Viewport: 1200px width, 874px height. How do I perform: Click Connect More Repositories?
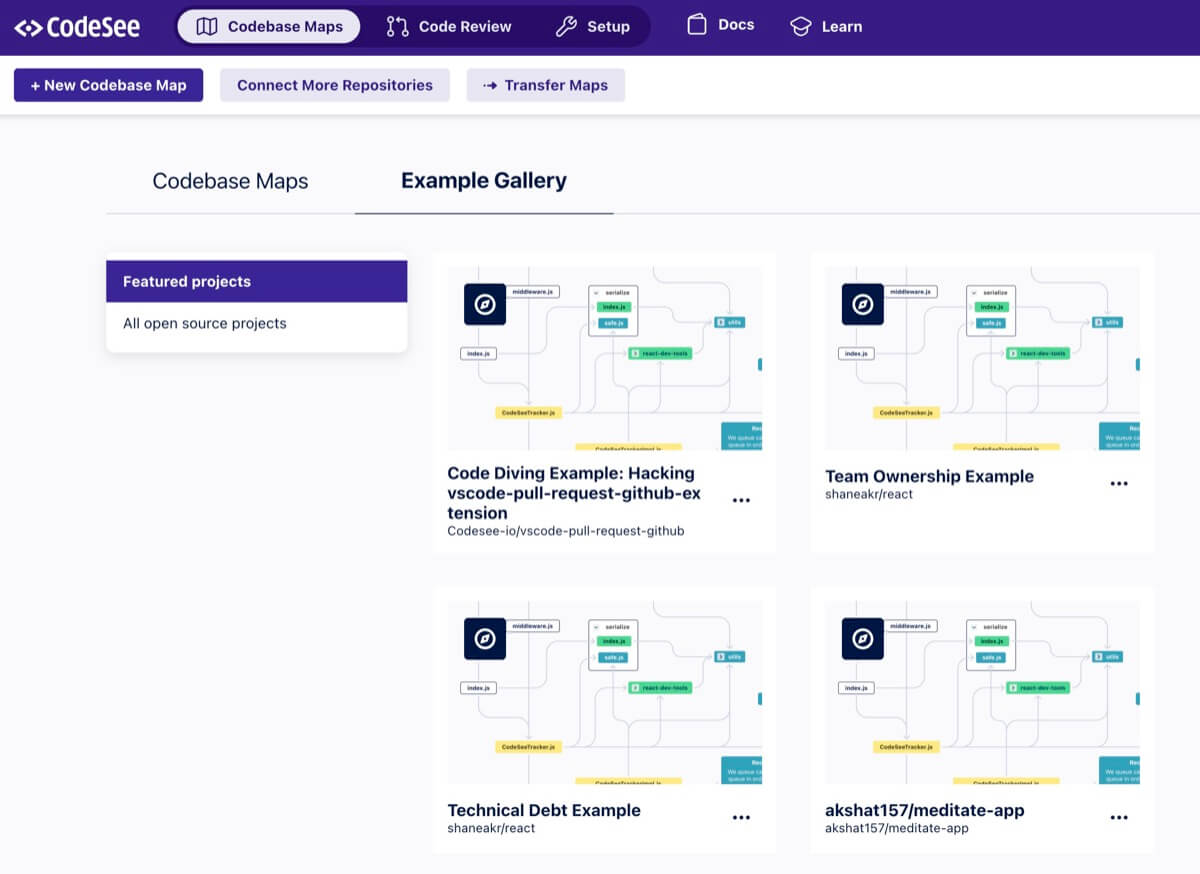(335, 85)
